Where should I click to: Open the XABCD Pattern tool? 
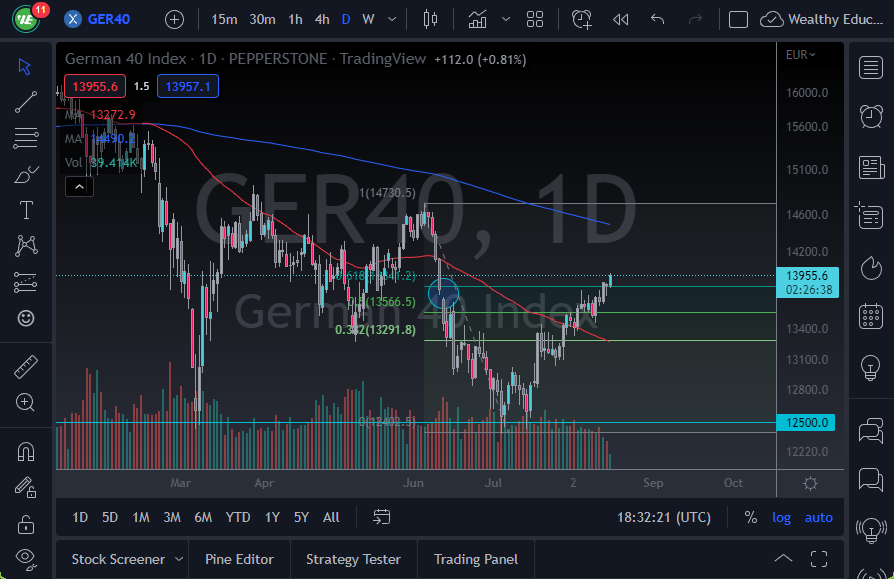[26, 246]
